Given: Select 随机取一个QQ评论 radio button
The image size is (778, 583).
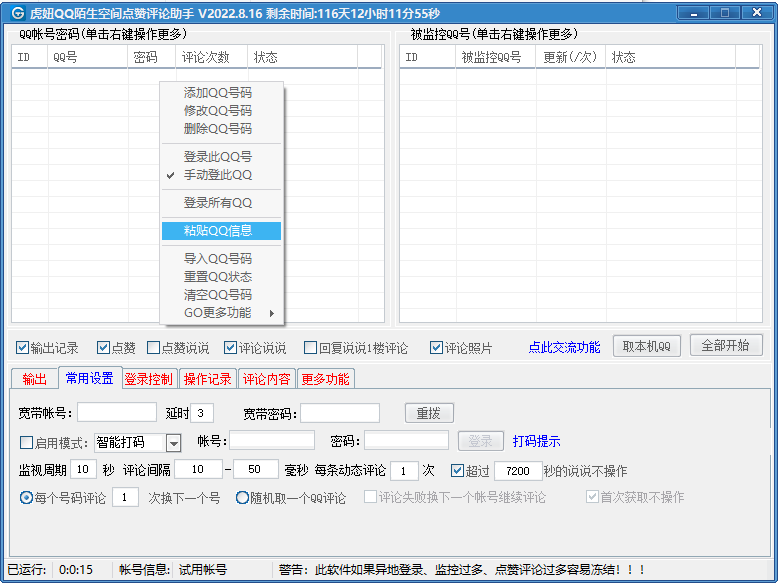Looking at the screenshot, I should coord(242,497).
